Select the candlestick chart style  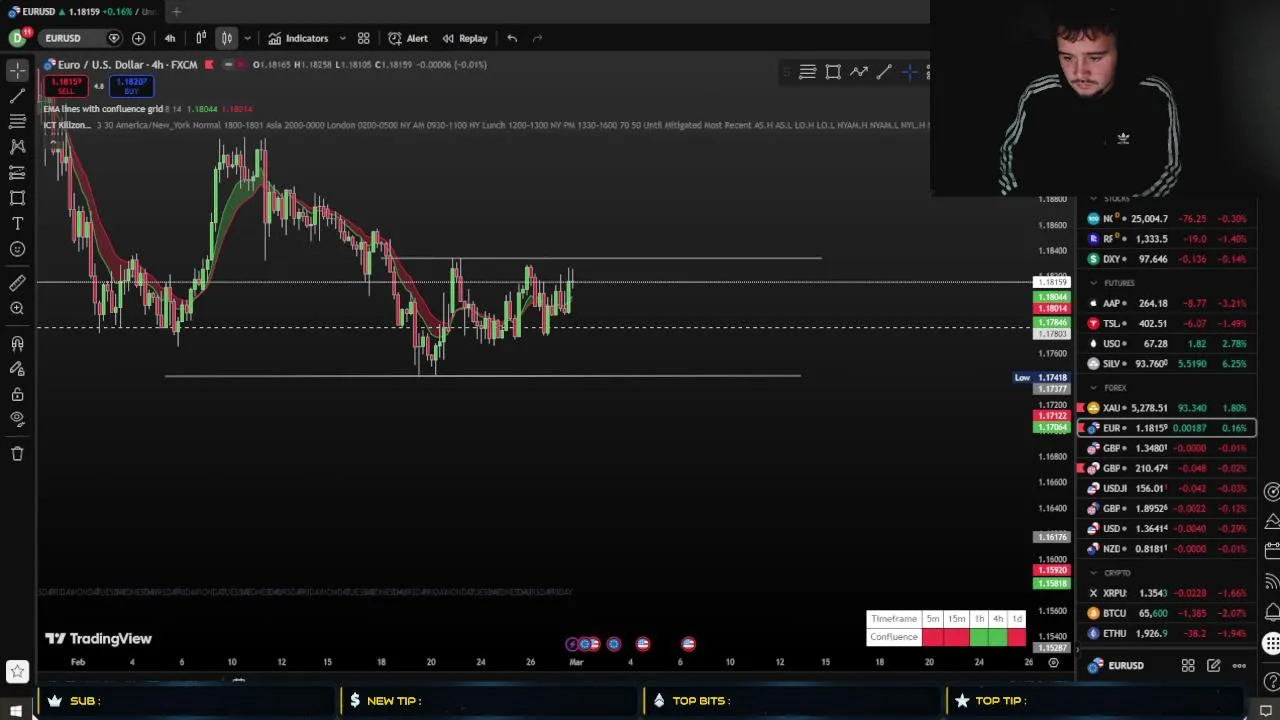coord(227,38)
